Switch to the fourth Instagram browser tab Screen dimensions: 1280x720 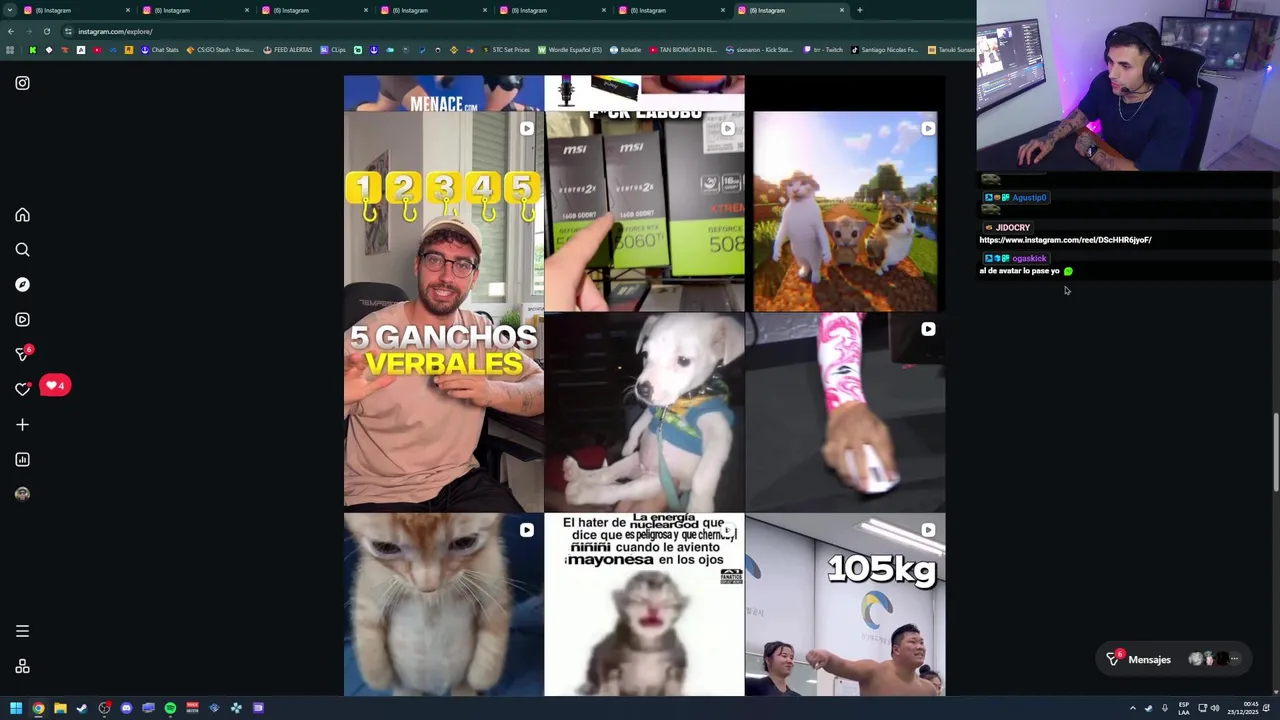[432, 10]
